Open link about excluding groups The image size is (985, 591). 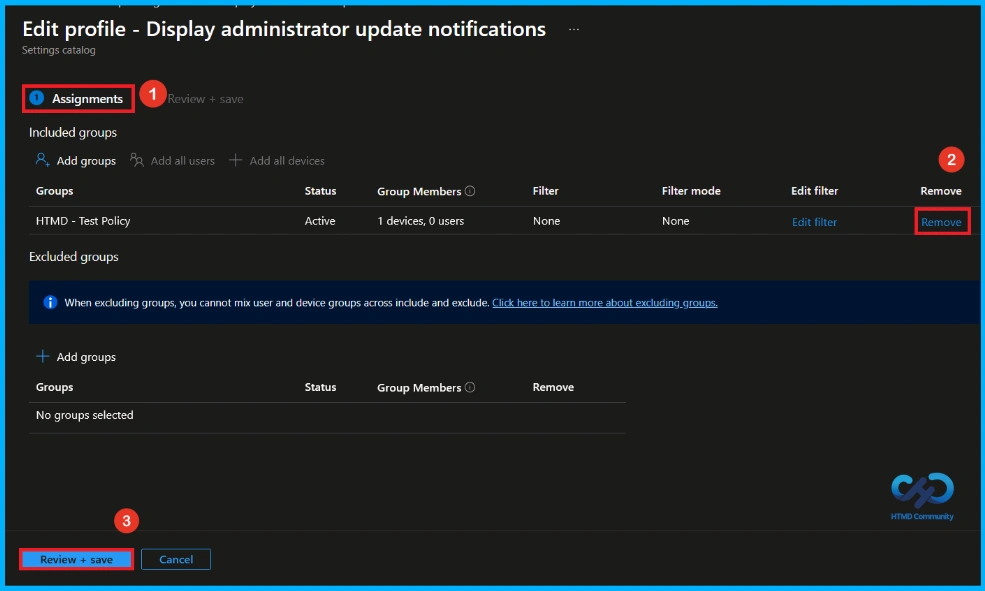pos(604,303)
